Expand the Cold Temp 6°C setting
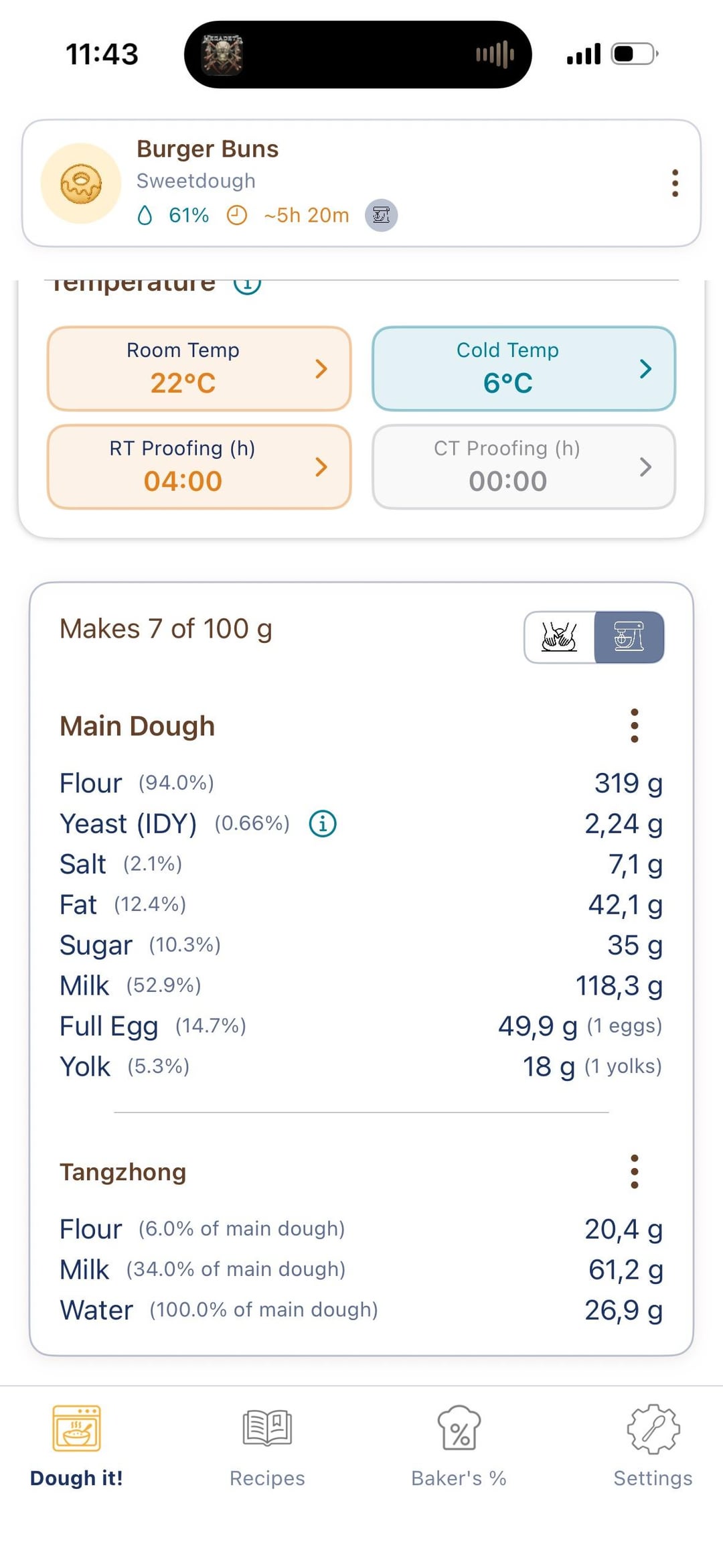 [x=524, y=368]
